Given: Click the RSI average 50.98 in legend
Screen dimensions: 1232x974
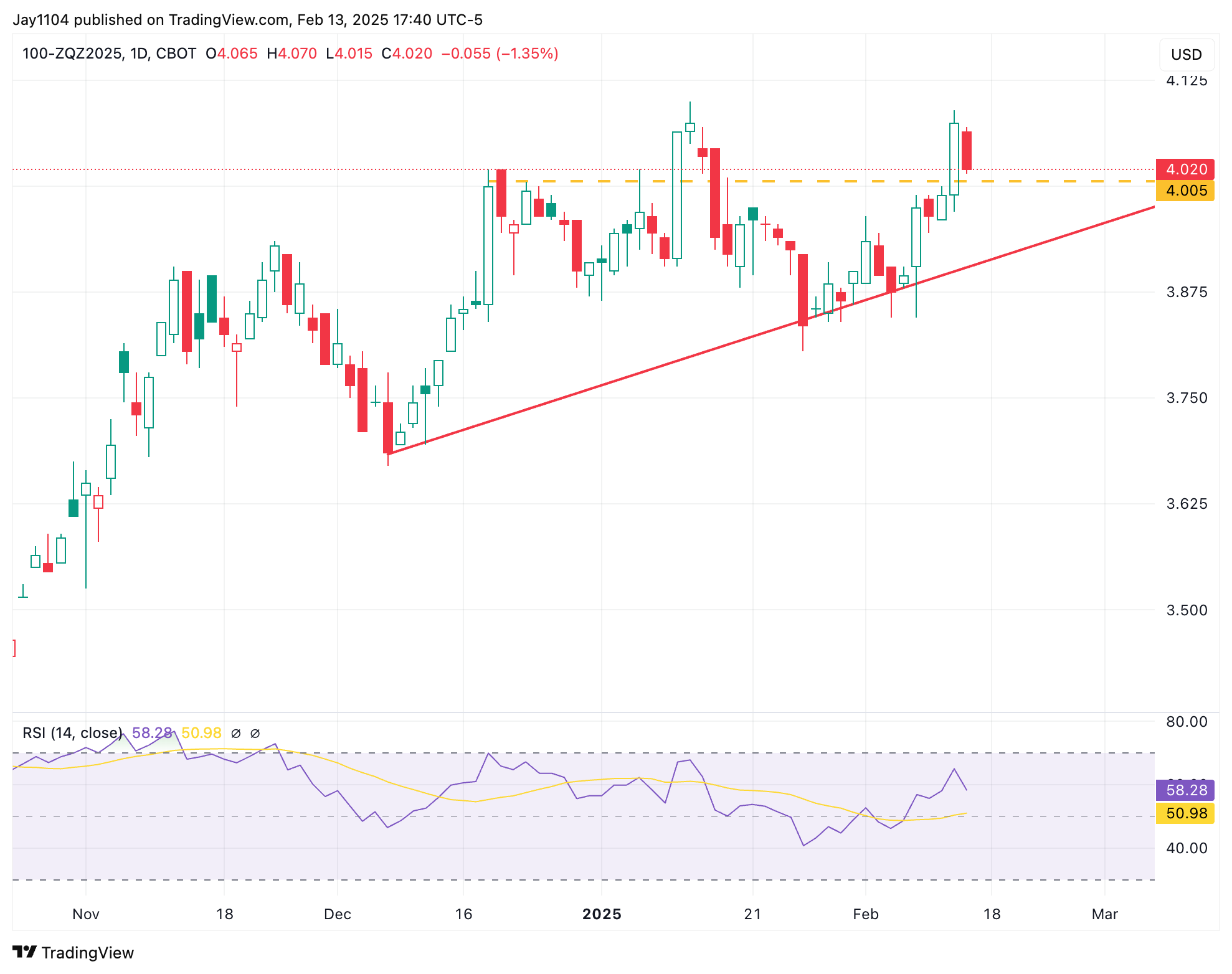Looking at the screenshot, I should [x=201, y=733].
